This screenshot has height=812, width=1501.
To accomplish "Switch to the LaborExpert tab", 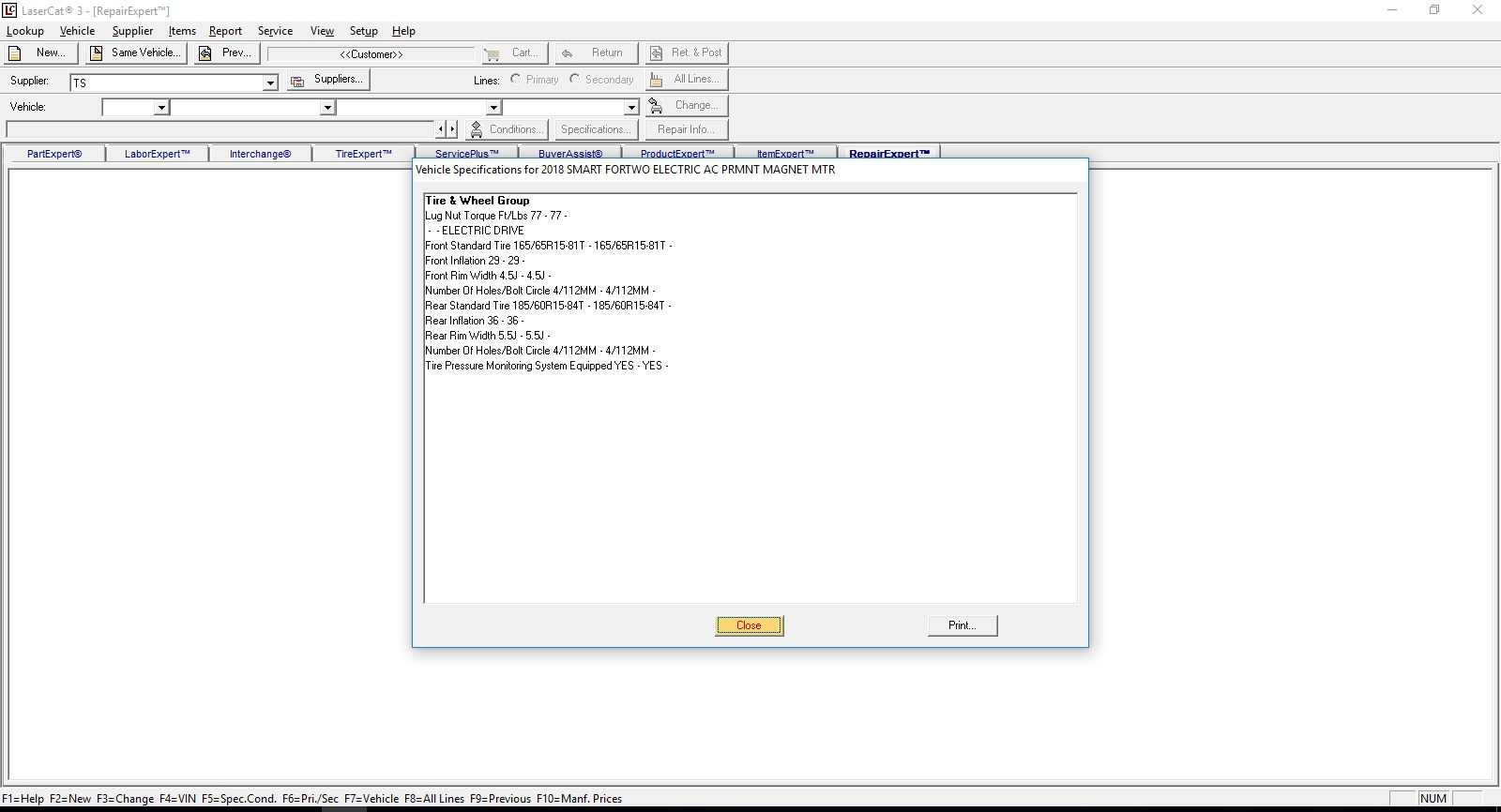I will pos(158,154).
